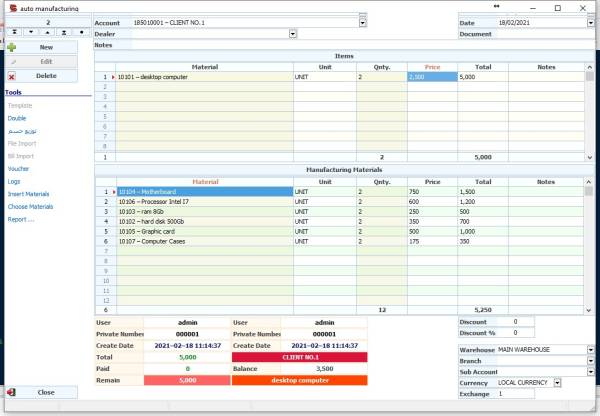The image size is (600, 416).
Task: Click the Notes input field at top
Action: point(363,45)
